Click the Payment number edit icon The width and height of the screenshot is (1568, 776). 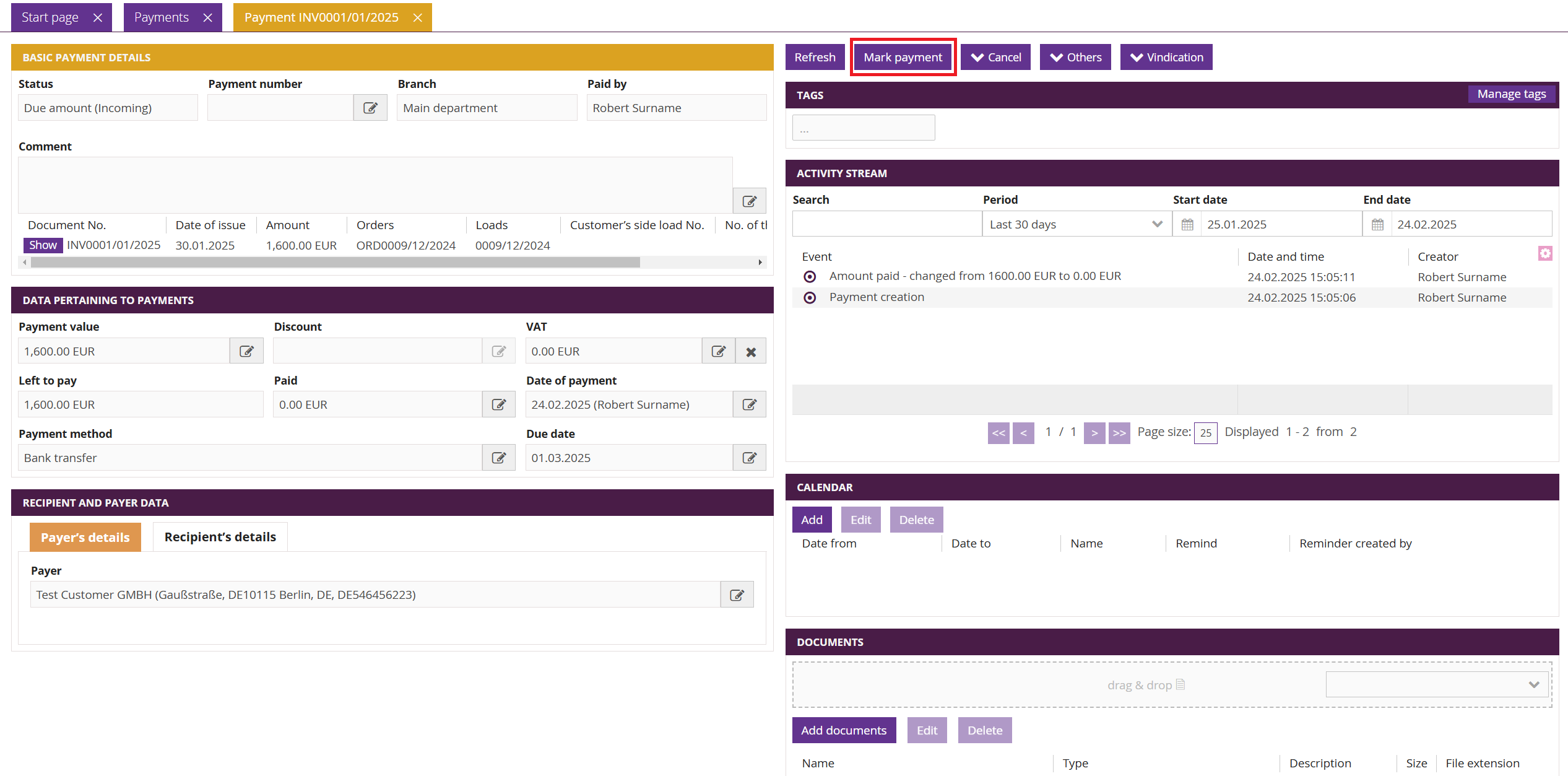pos(370,108)
